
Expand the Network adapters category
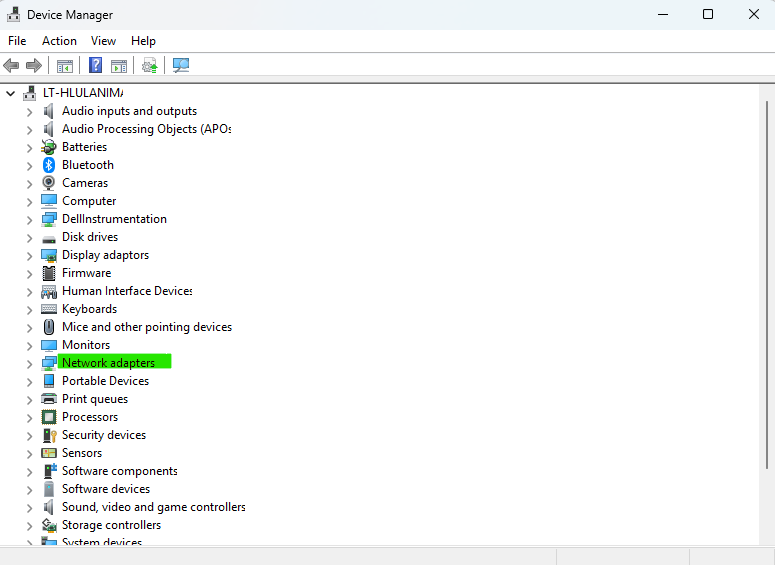pos(30,364)
